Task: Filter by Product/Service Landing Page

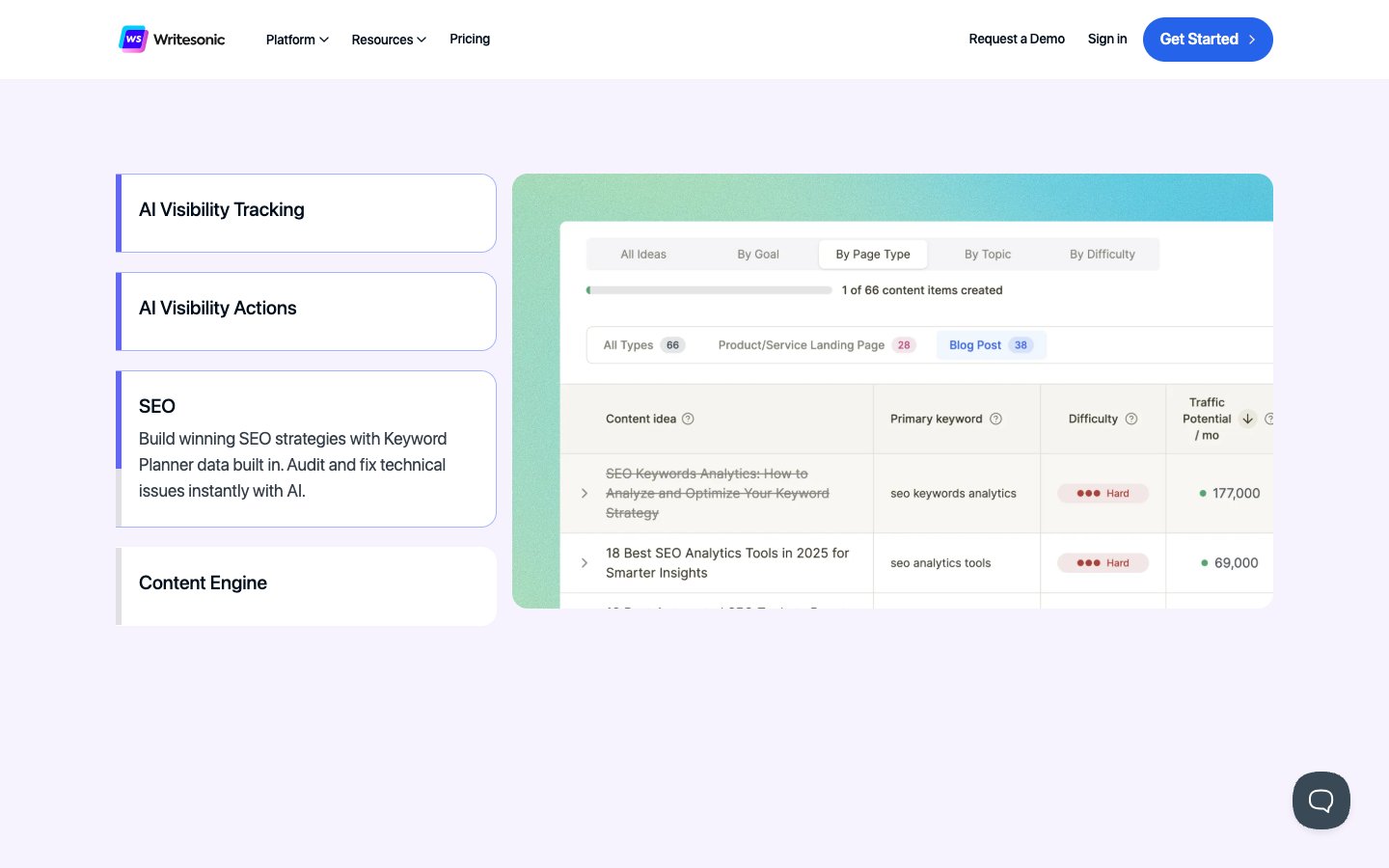Action: click(815, 345)
